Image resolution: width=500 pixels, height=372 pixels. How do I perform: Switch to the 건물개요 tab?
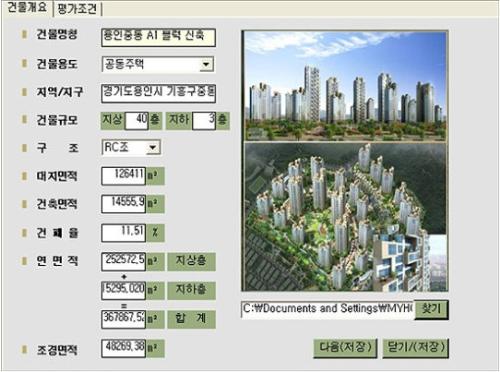tap(27, 8)
